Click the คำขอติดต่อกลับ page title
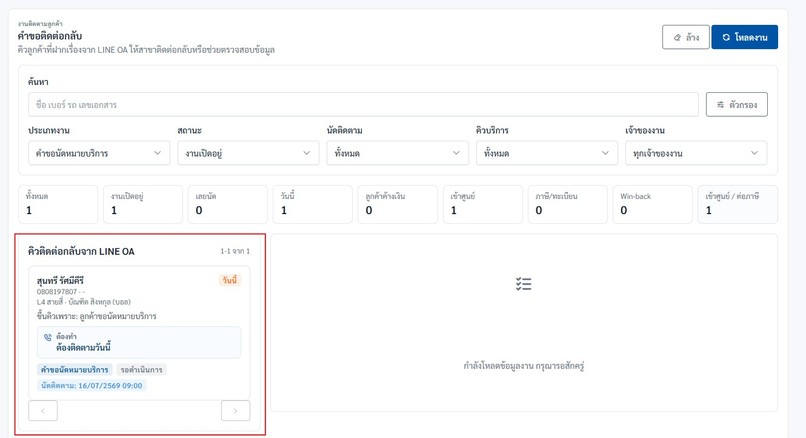806x438 pixels. [x=50, y=36]
